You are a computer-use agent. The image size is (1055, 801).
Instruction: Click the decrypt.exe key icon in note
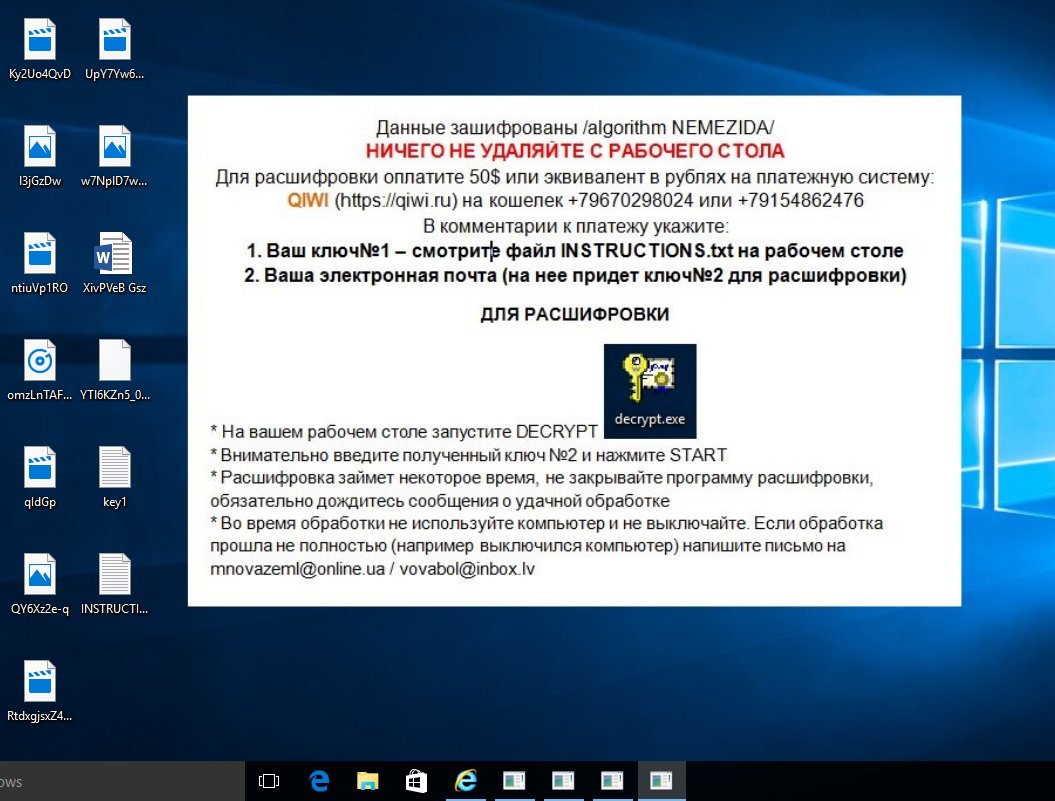[x=650, y=391]
